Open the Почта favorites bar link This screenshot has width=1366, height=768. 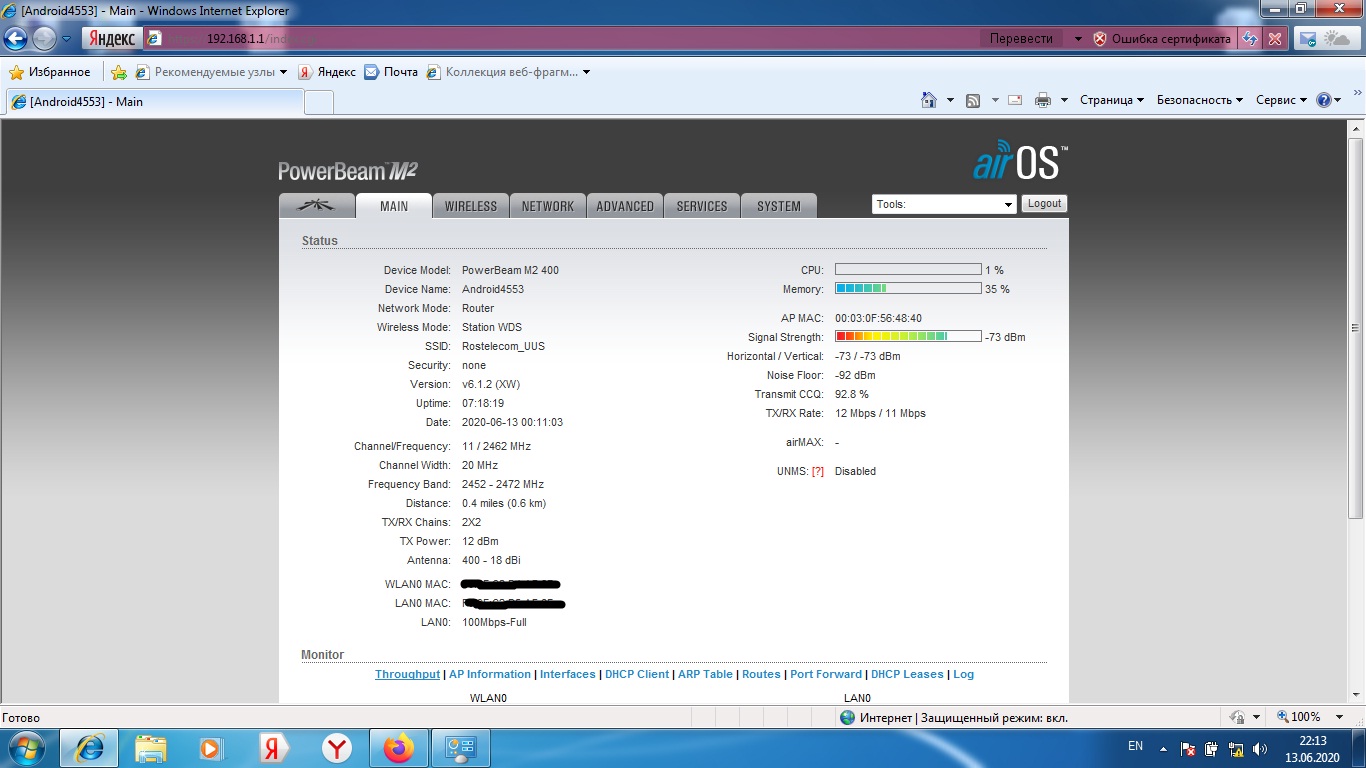[391, 72]
